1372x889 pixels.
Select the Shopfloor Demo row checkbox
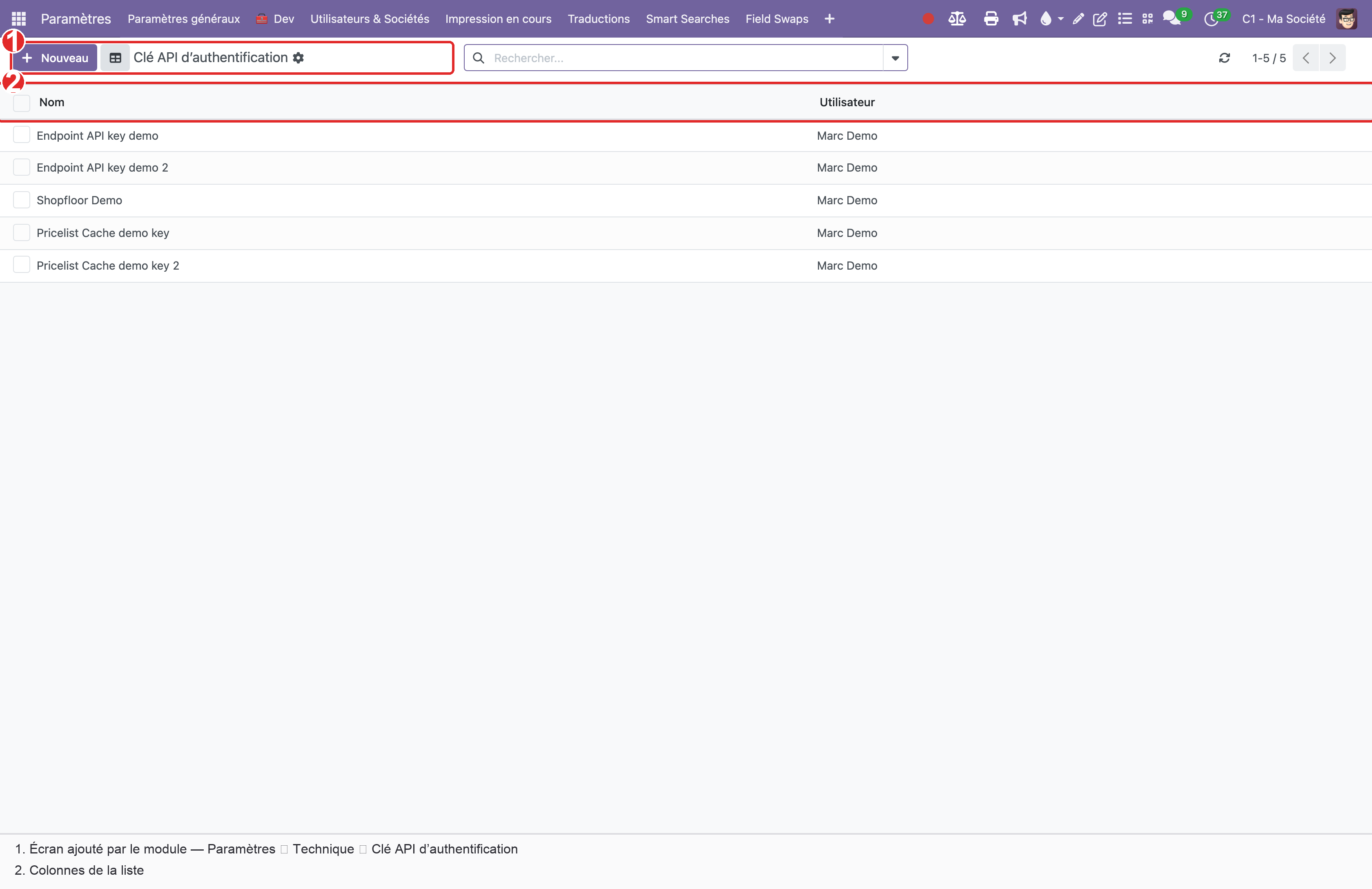(21, 200)
